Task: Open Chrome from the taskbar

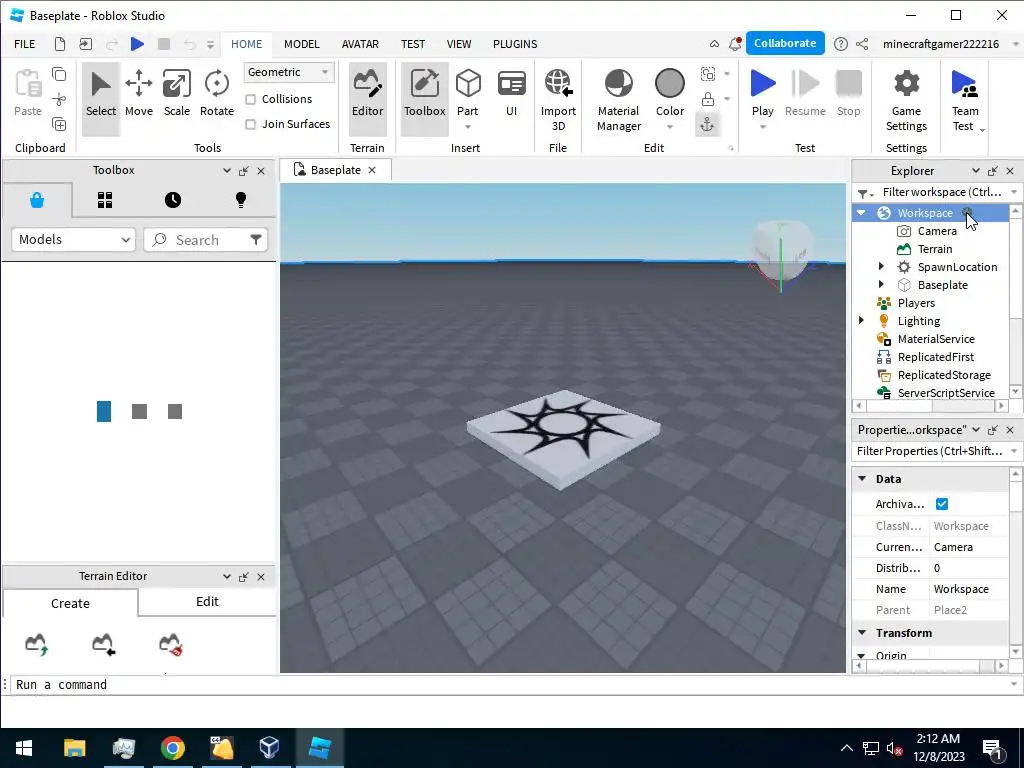Action: pos(172,748)
